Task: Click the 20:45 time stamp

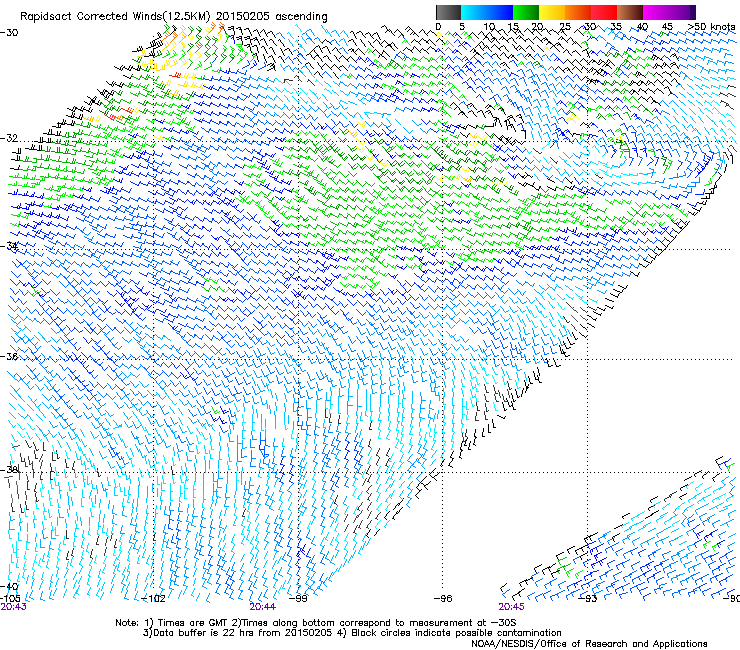Action: click(512, 607)
